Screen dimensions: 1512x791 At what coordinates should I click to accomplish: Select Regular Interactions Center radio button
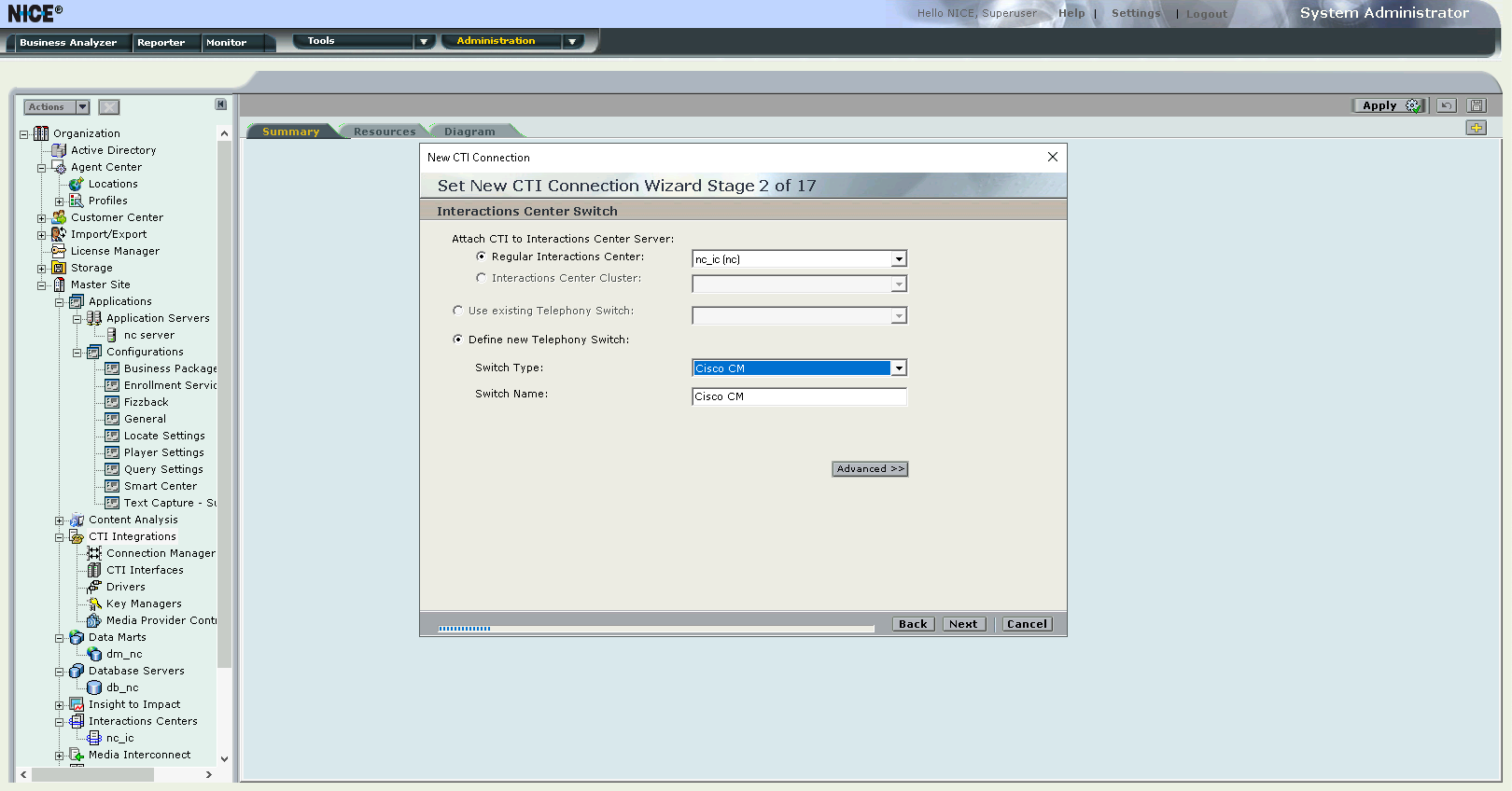[x=482, y=257]
